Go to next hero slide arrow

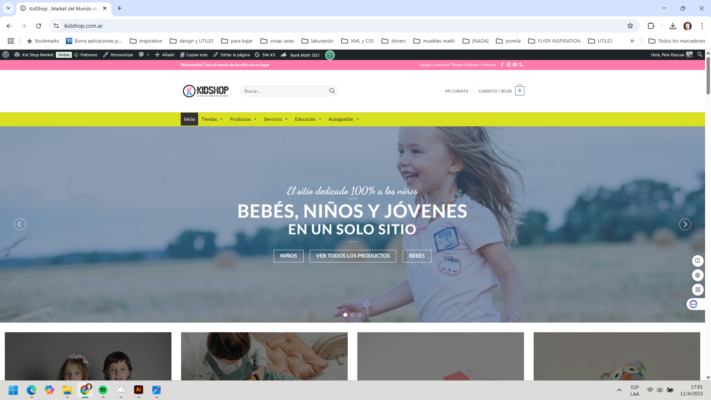685,224
